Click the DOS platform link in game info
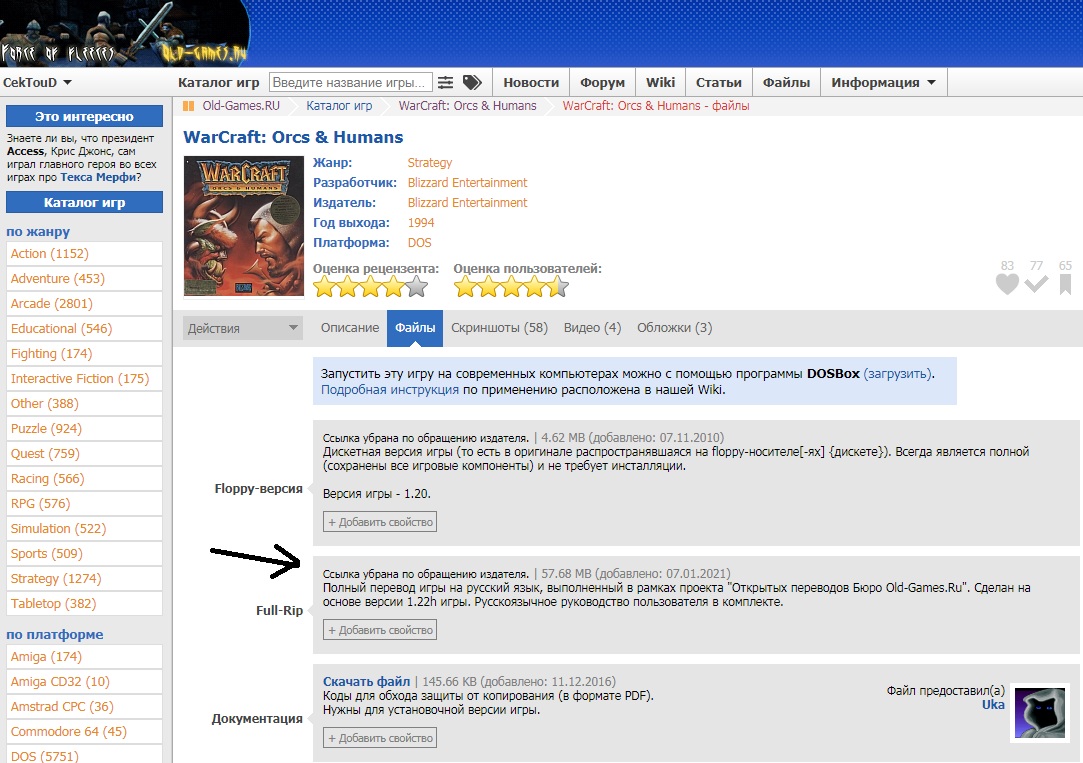Image resolution: width=1083 pixels, height=763 pixels. click(419, 242)
